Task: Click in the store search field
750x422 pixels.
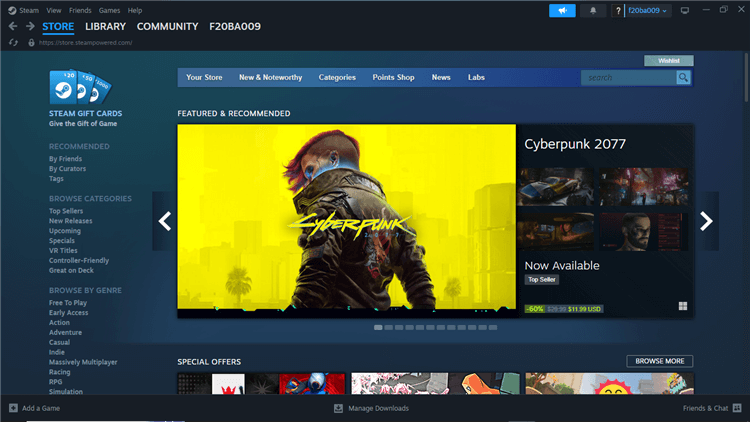Action: (x=628, y=78)
